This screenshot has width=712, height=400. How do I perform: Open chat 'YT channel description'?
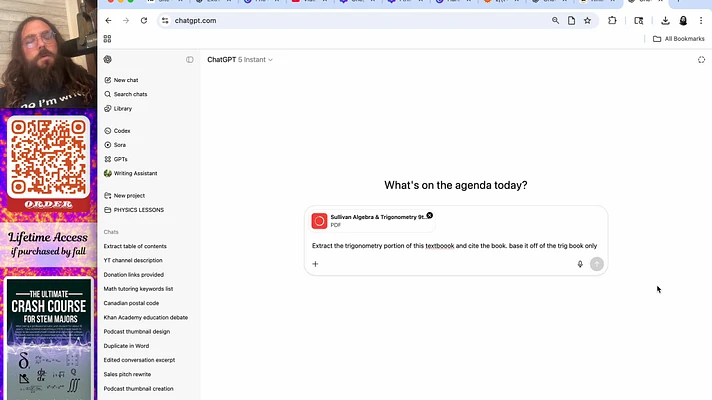tap(133, 260)
